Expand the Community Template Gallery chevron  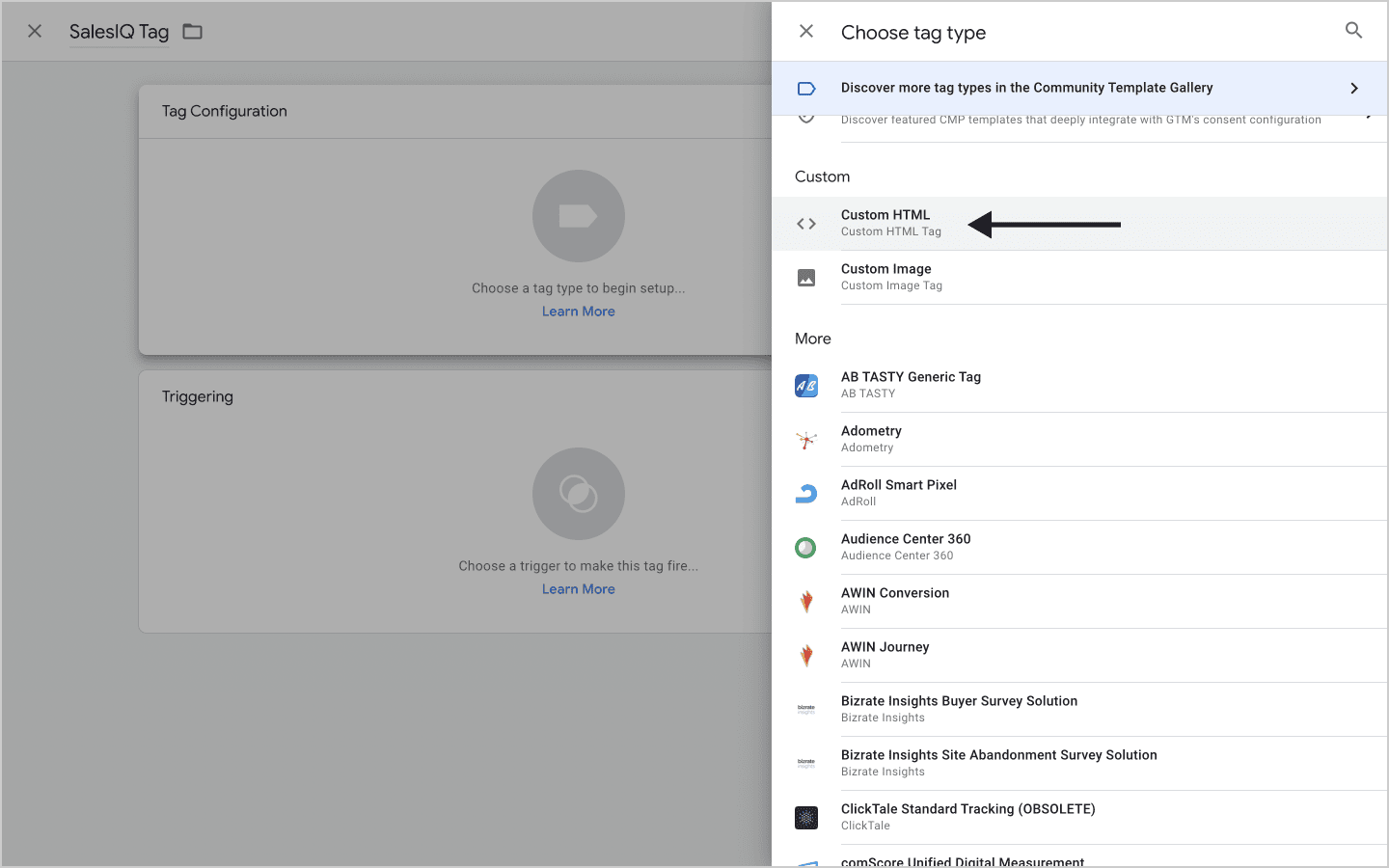[x=1354, y=88]
